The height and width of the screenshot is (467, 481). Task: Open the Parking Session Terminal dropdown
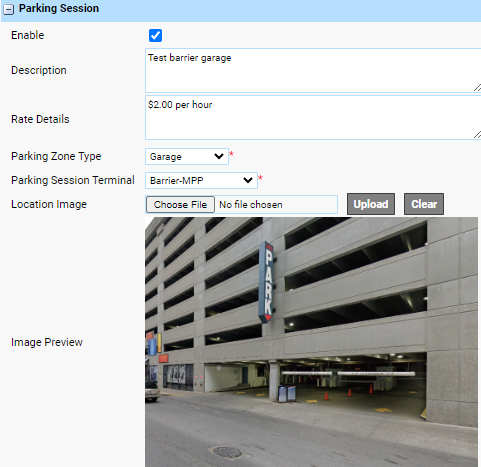pyautogui.click(x=201, y=180)
